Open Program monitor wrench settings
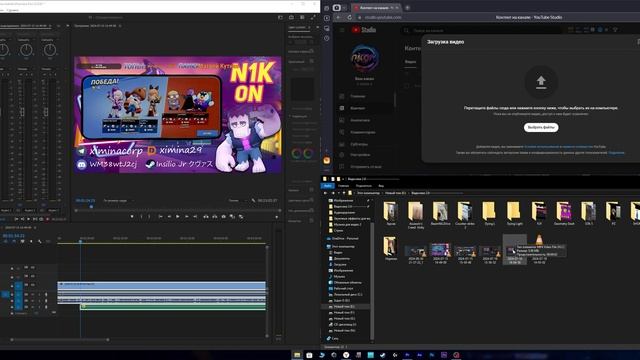Image resolution: width=640 pixels, height=360 pixels. (253, 200)
